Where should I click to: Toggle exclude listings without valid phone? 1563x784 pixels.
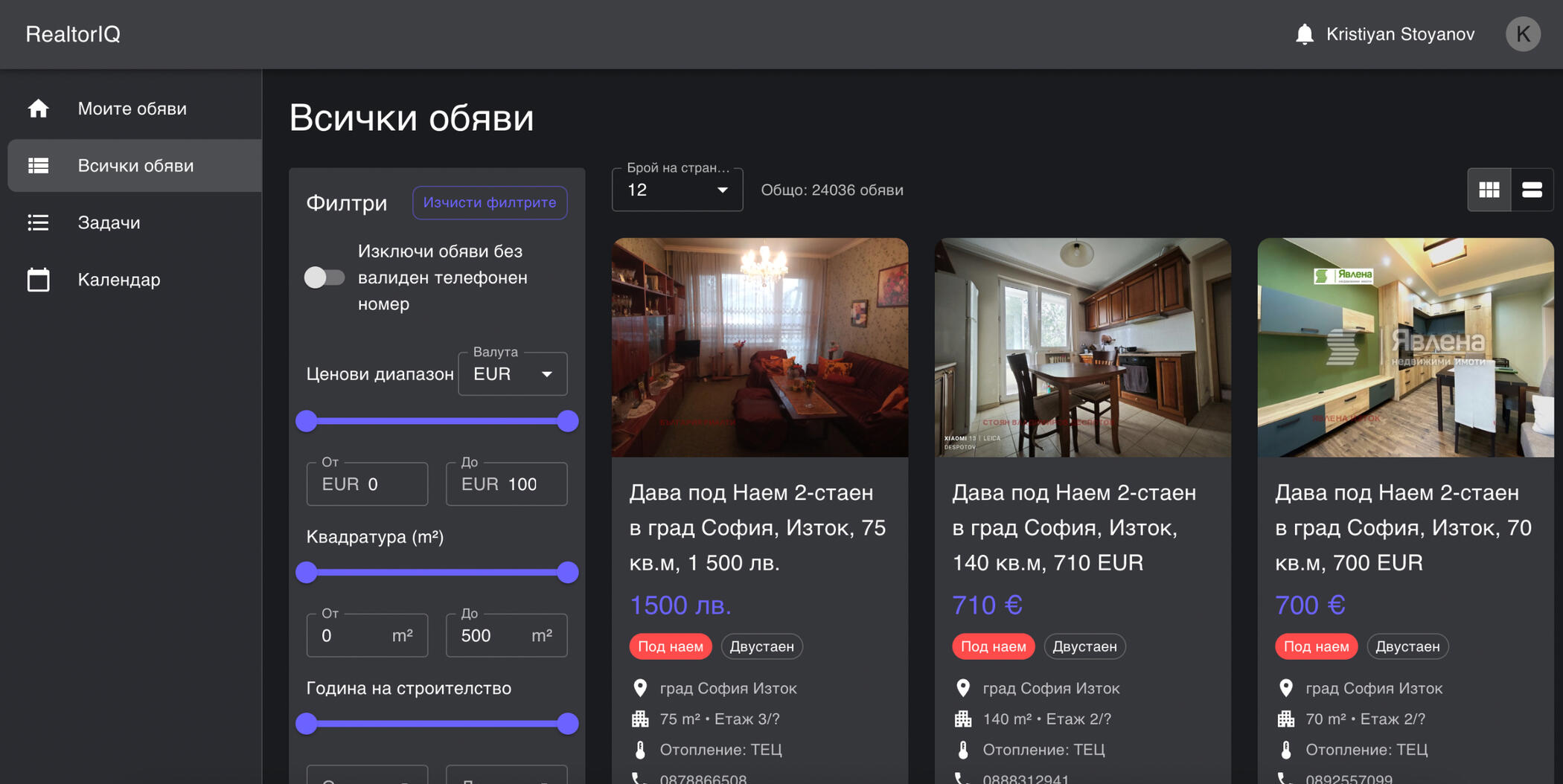click(325, 277)
